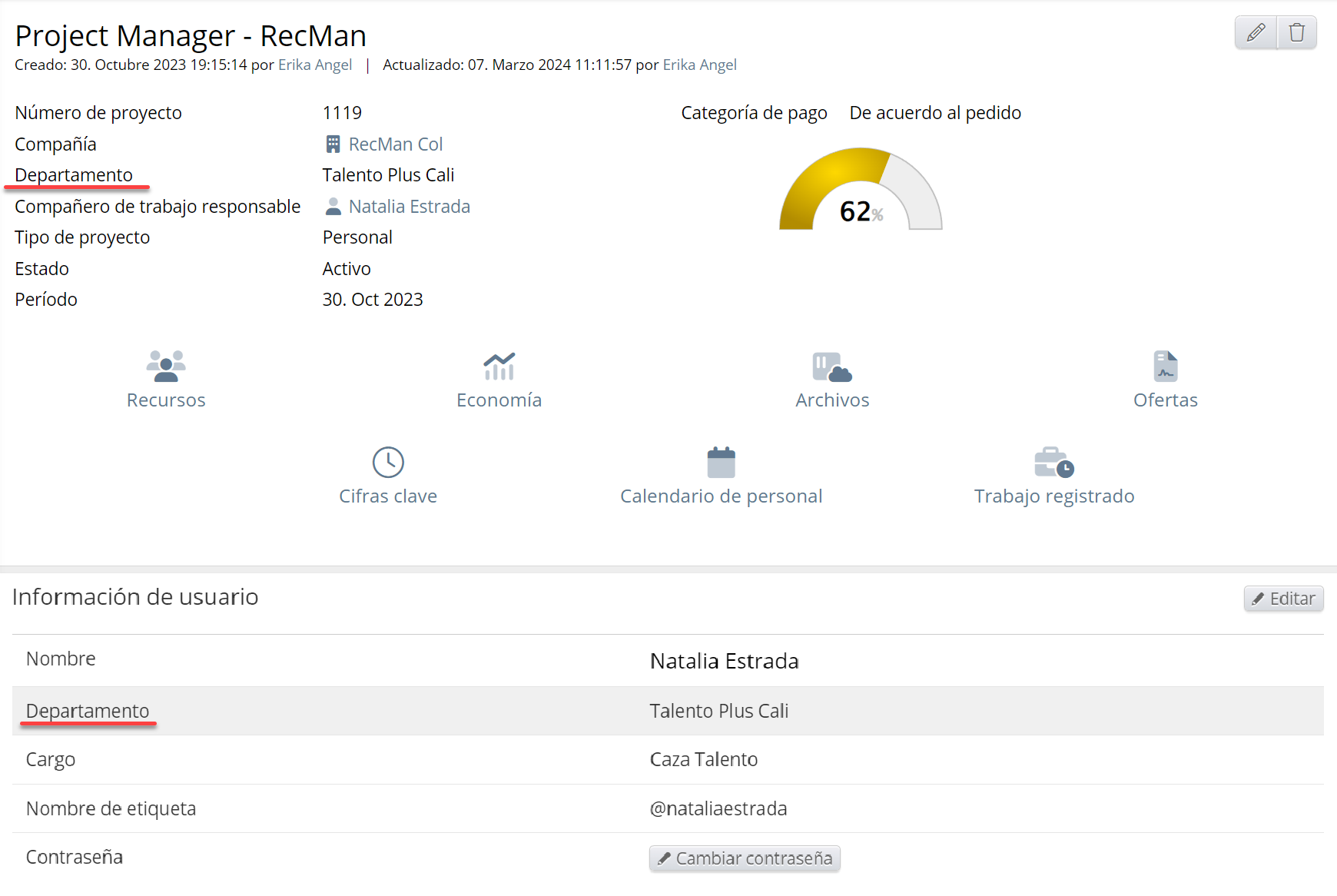Click the Cargo label
The width and height of the screenshot is (1337, 896).
[51, 760]
